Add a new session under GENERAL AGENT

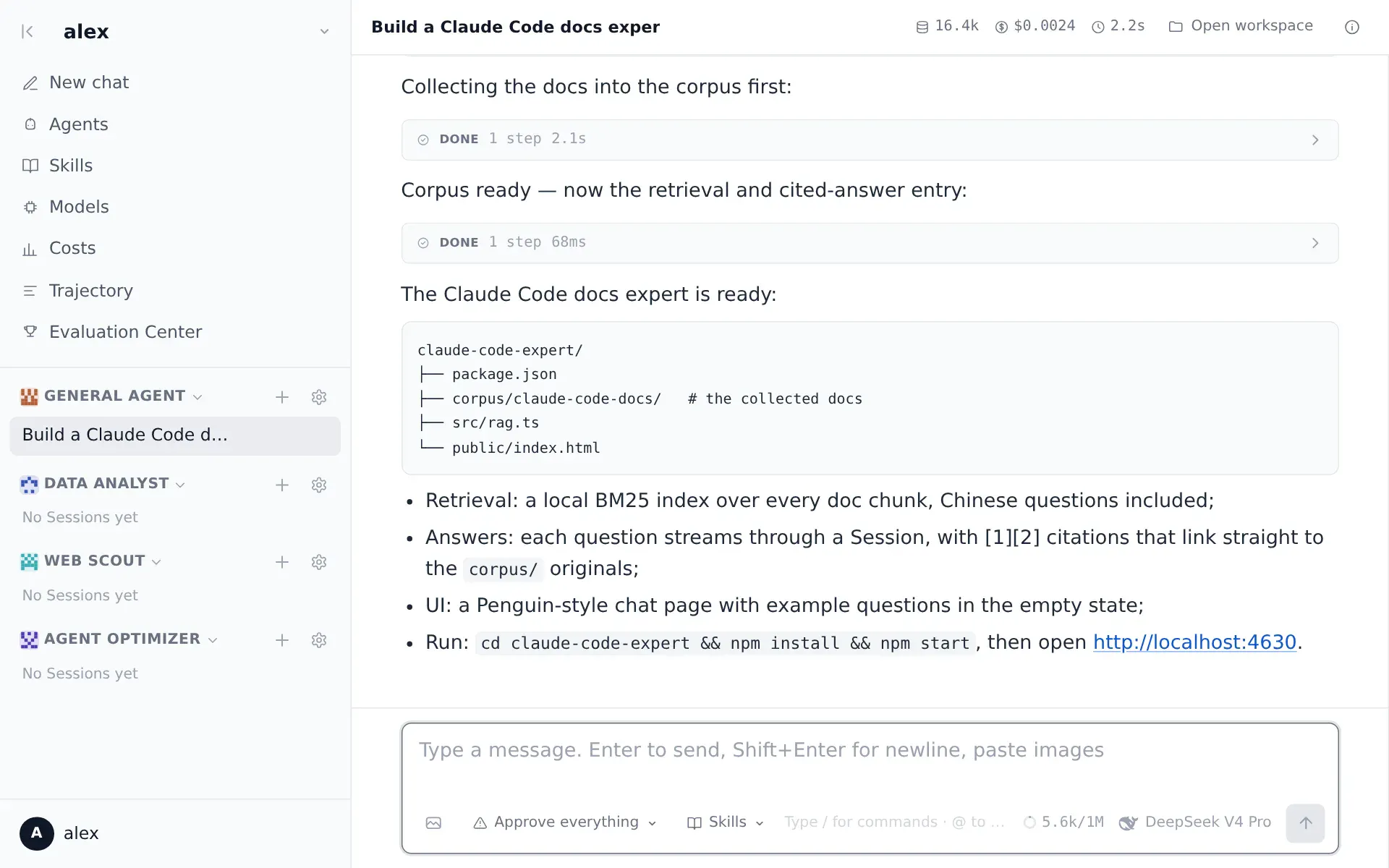pyautogui.click(x=282, y=397)
